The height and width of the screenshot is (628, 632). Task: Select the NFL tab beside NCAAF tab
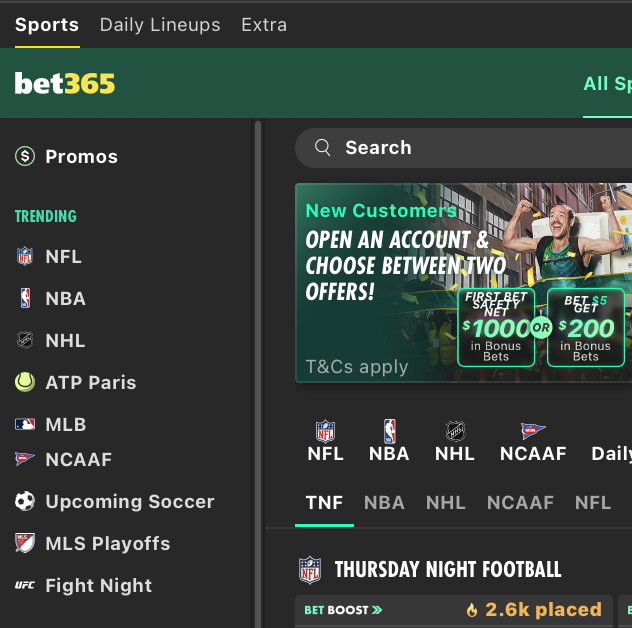593,503
